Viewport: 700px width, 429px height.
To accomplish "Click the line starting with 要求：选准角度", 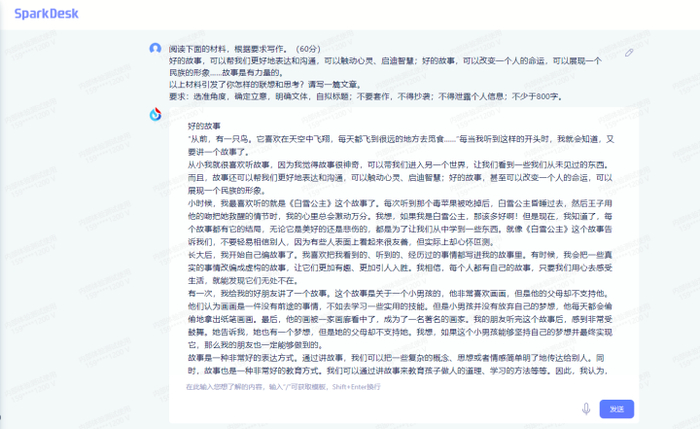I will 366,96.
